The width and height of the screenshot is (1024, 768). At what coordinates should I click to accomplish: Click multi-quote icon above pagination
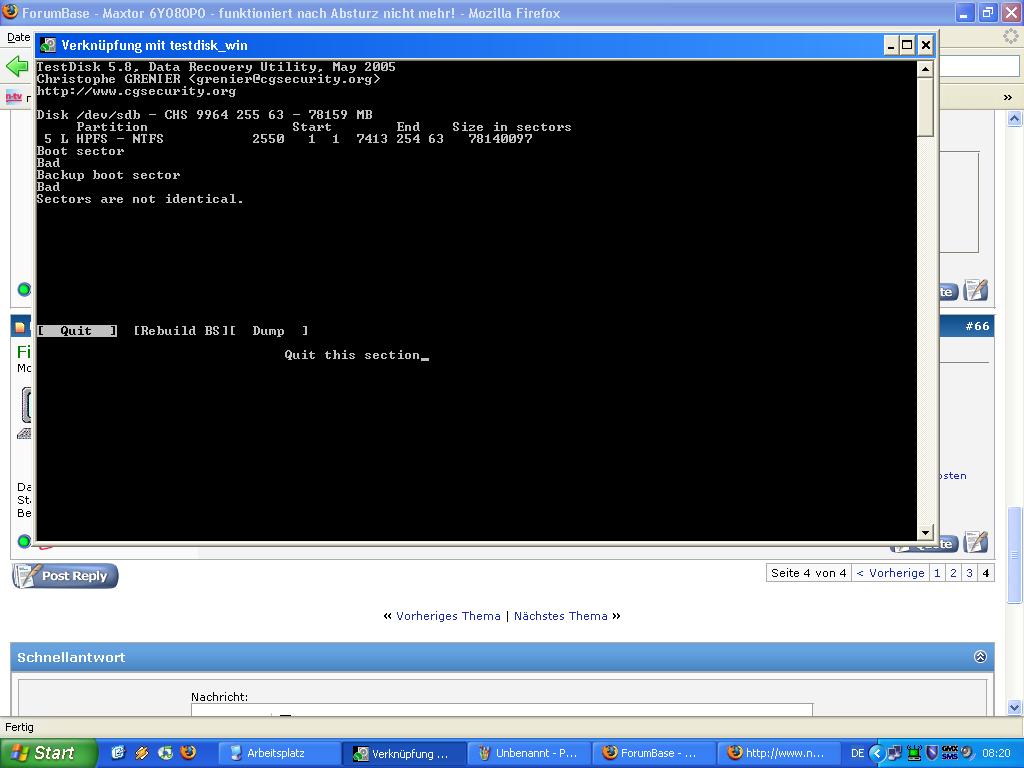coord(976,541)
